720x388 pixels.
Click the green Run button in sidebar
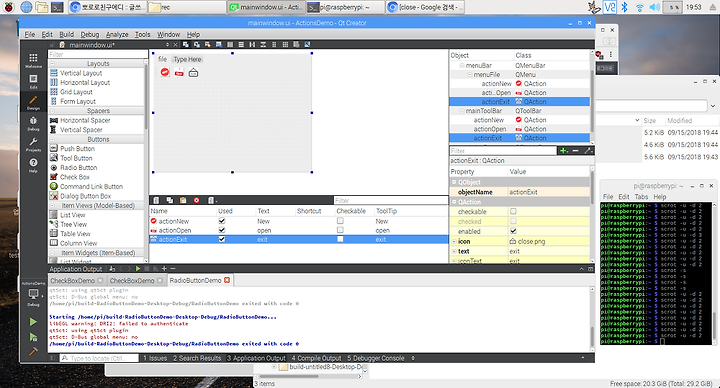point(33,322)
